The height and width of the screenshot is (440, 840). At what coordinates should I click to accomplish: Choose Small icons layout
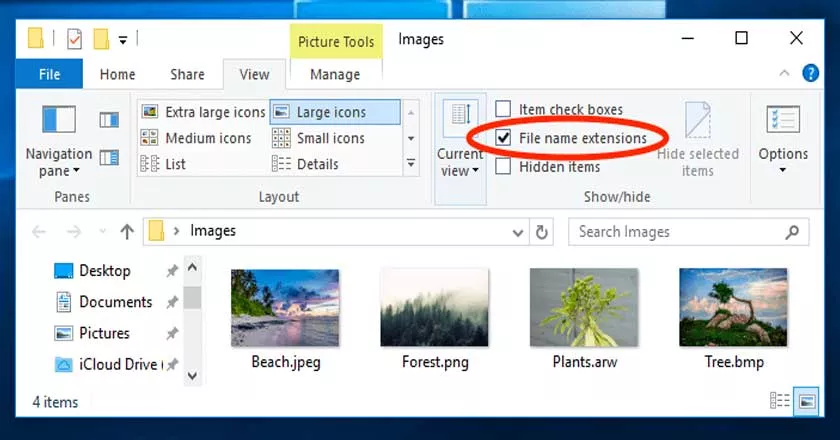pos(318,138)
